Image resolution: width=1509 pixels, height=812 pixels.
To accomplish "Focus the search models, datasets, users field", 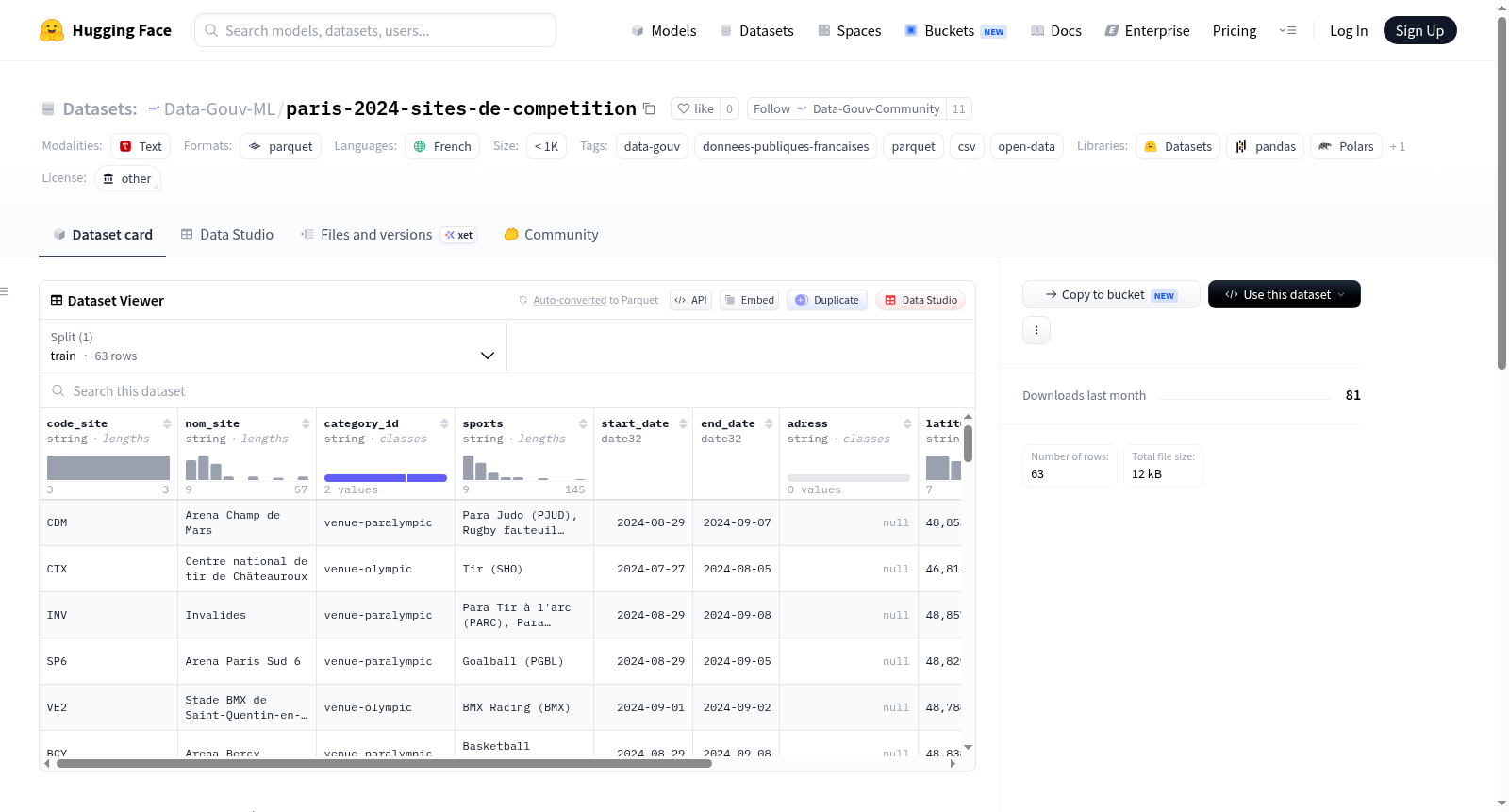I will (x=375, y=30).
